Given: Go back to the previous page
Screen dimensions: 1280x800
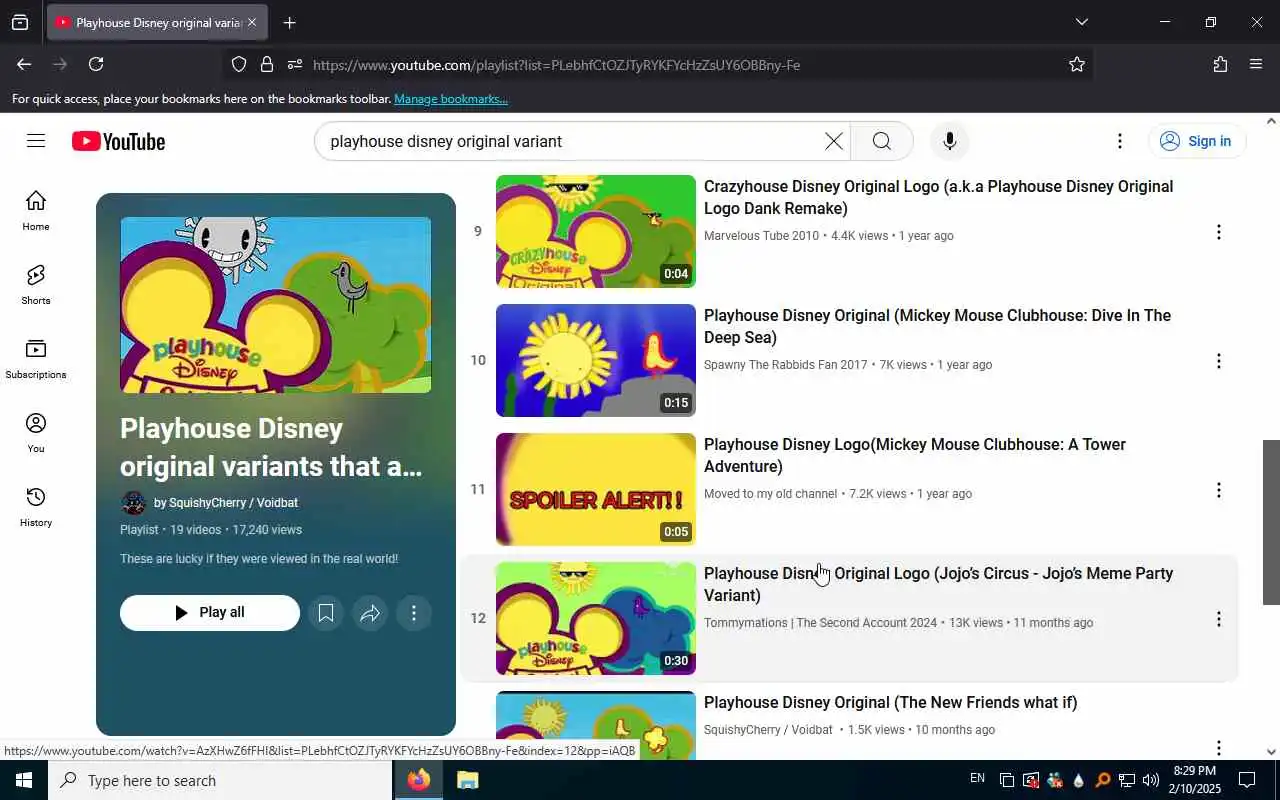Looking at the screenshot, I should tap(24, 64).
